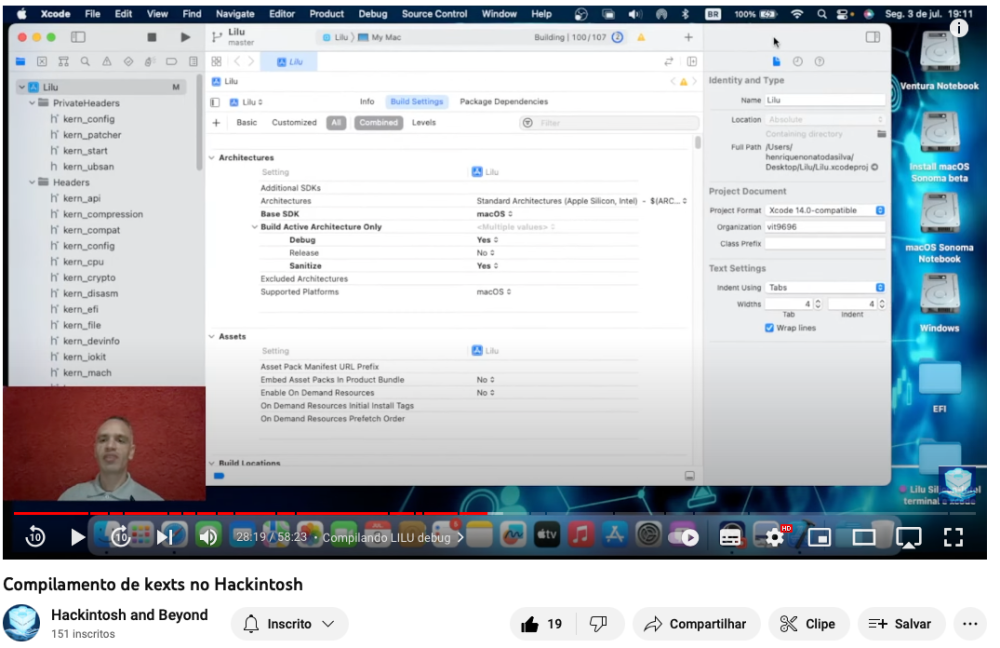1000x648 pixels.
Task: Select the Quick Help inspector icon
Action: coord(820,62)
